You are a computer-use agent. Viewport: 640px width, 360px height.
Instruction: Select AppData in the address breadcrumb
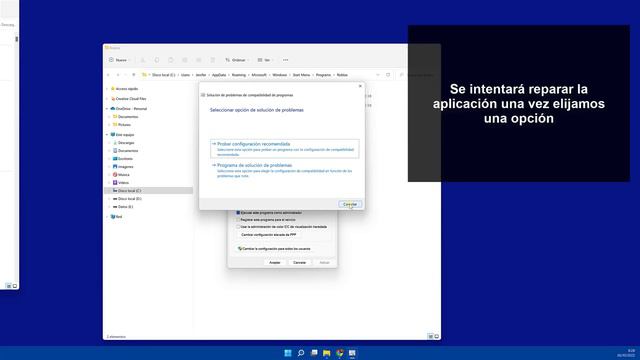219,75
